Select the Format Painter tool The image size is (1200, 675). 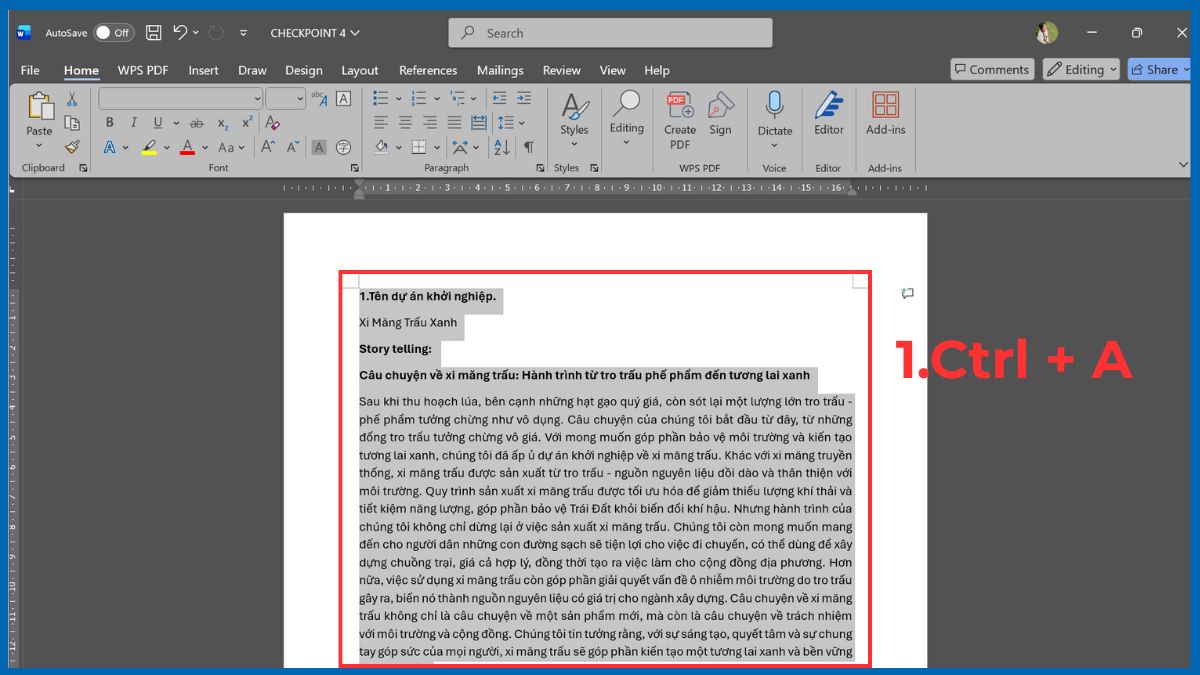[72, 146]
